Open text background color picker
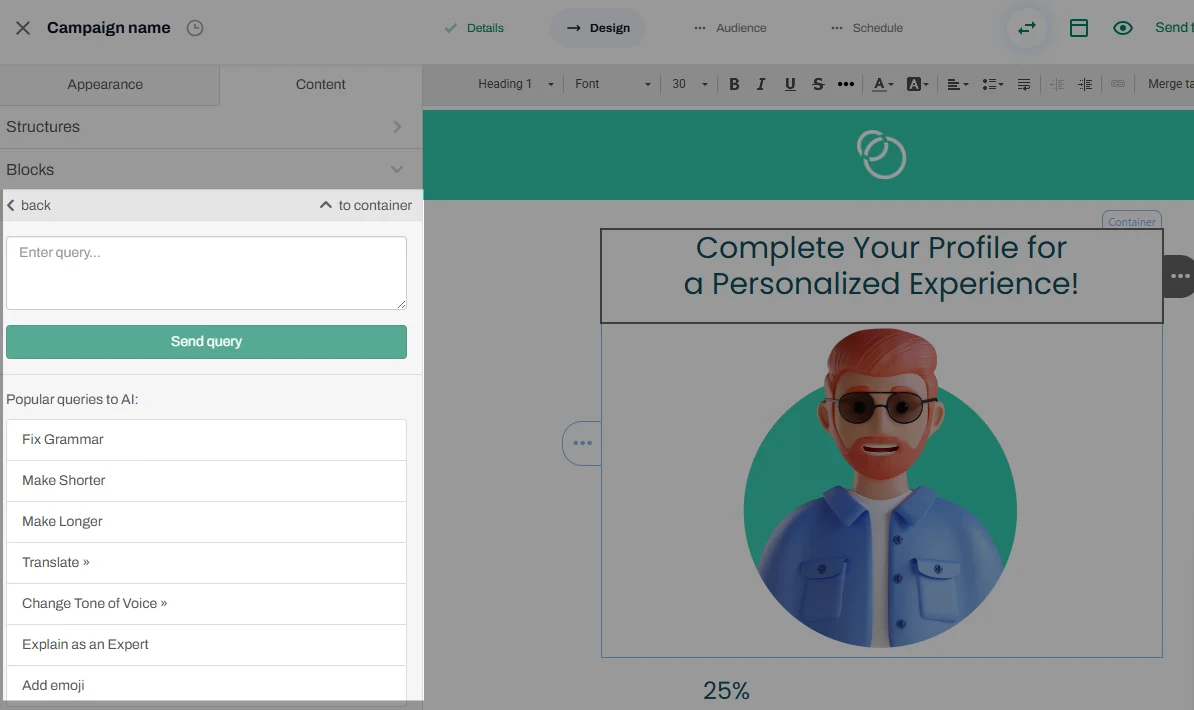The width and height of the screenshot is (1194, 710). click(917, 85)
